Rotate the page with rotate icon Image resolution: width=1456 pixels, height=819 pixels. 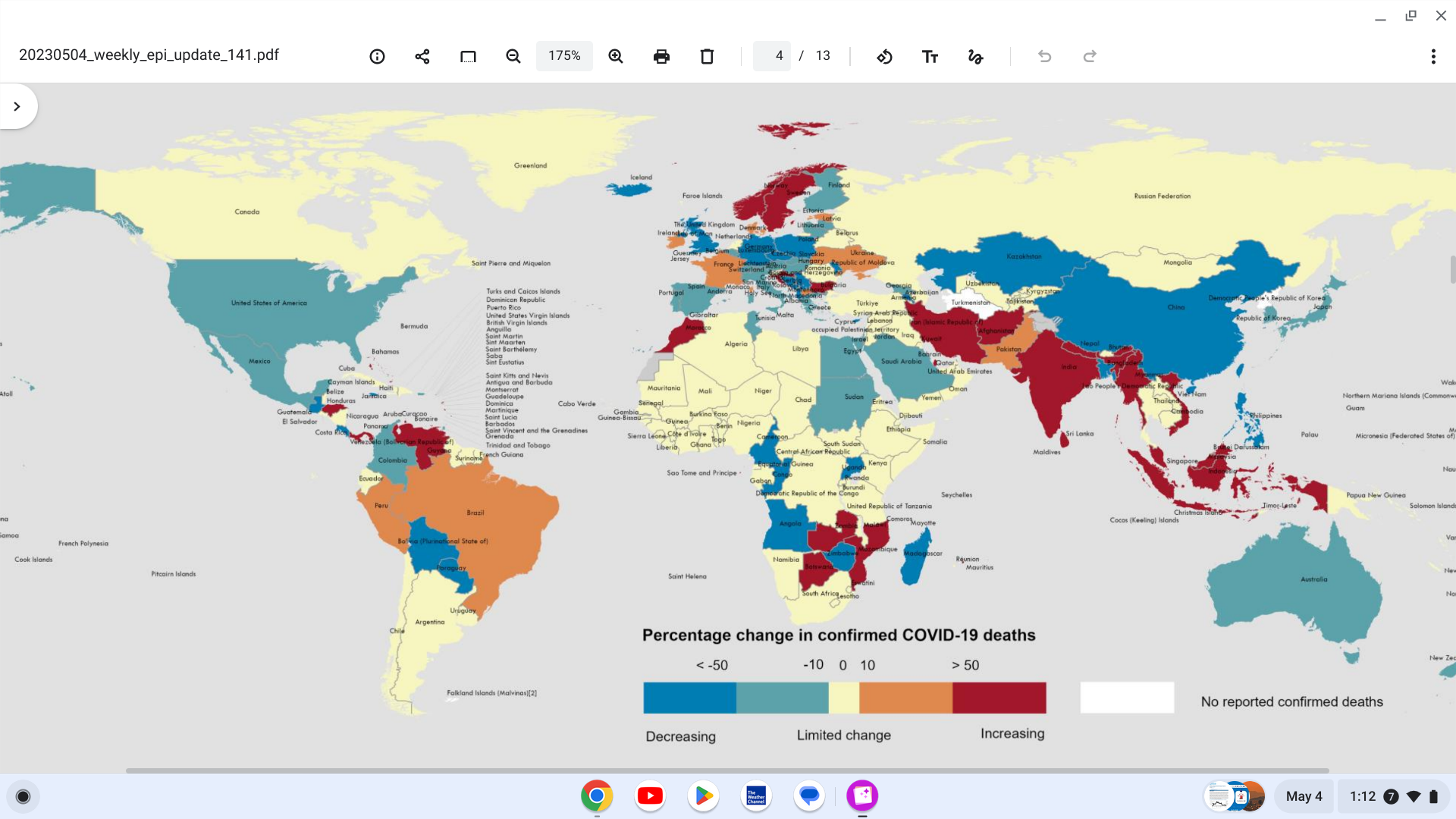pyautogui.click(x=884, y=56)
